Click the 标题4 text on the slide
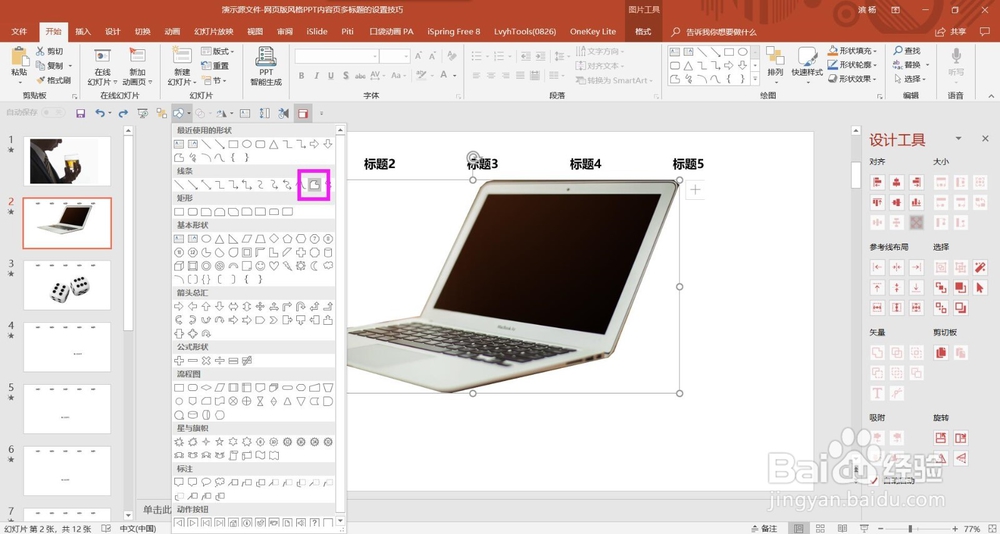1000x534 pixels. tap(585, 164)
